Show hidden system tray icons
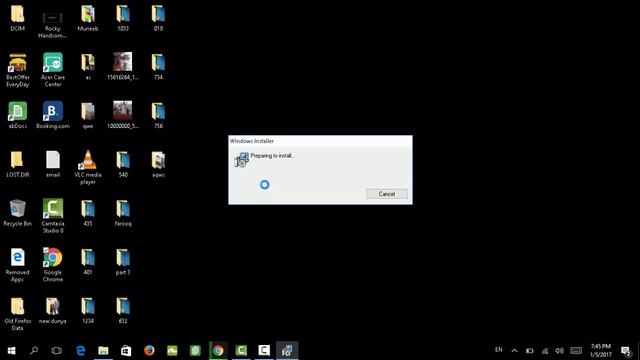This screenshot has width=640, height=360. click(x=514, y=351)
